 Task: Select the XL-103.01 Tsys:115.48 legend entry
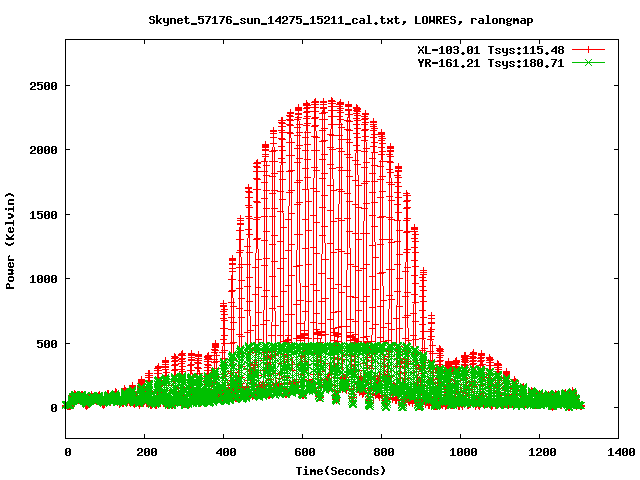[491, 50]
